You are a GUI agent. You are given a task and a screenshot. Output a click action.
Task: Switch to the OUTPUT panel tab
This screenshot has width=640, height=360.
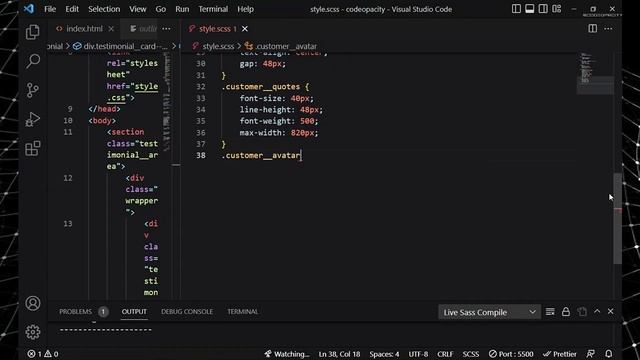click(x=134, y=311)
